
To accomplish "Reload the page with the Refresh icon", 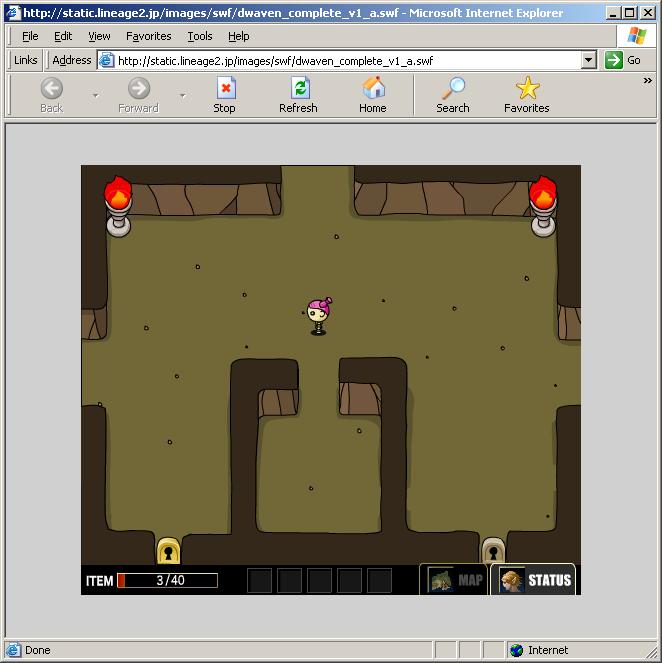I will point(298,95).
